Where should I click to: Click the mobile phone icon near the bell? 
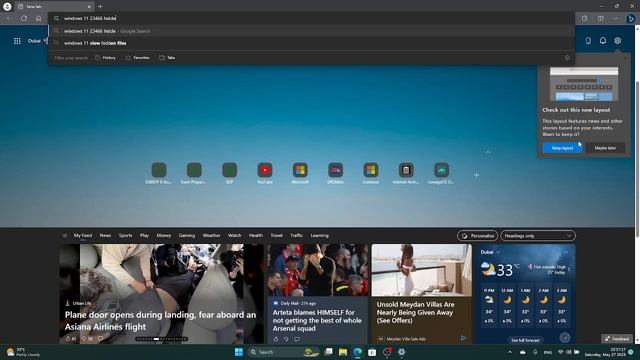pos(588,40)
